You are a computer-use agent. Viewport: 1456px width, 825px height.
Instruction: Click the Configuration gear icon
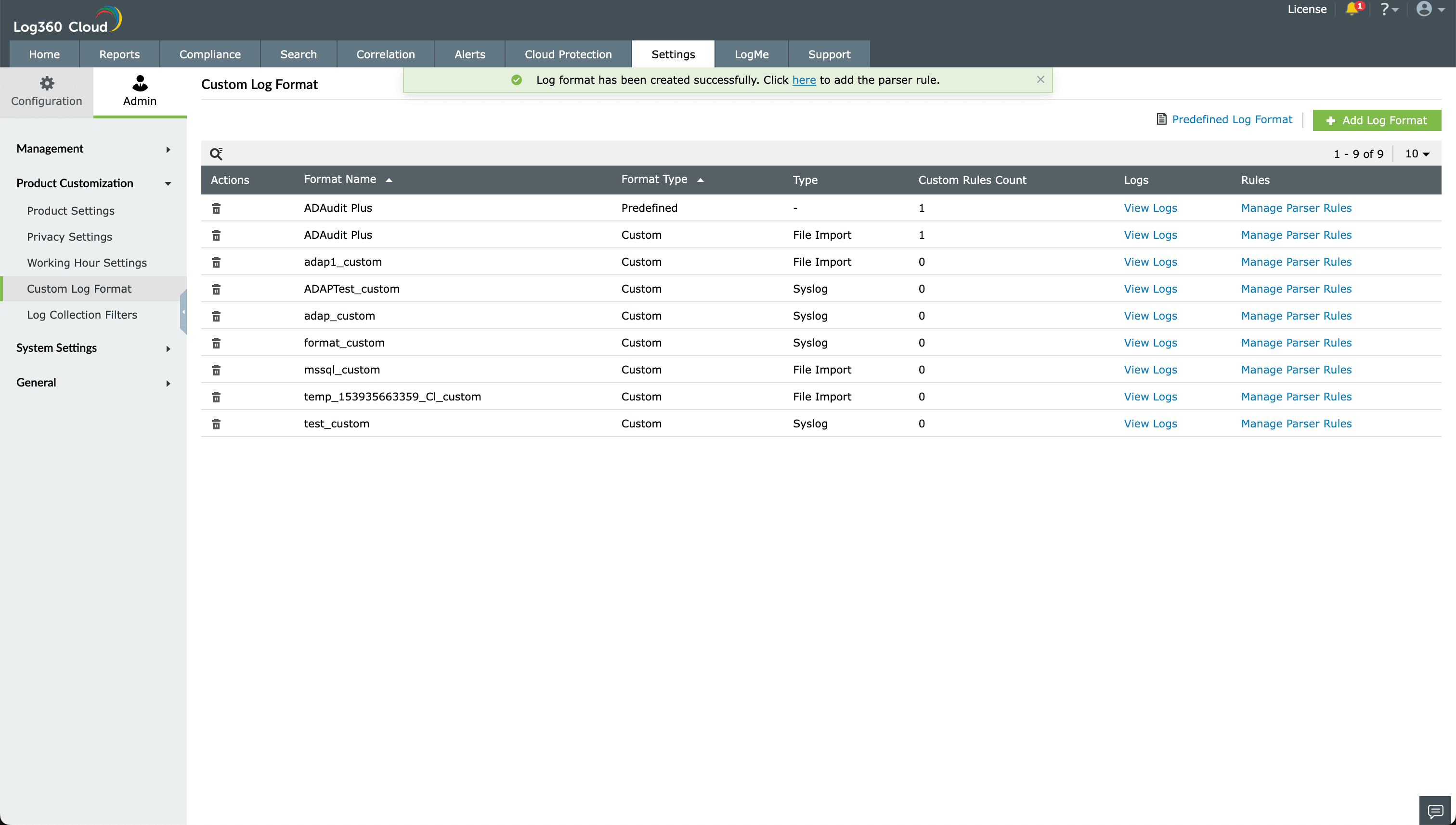coord(47,83)
